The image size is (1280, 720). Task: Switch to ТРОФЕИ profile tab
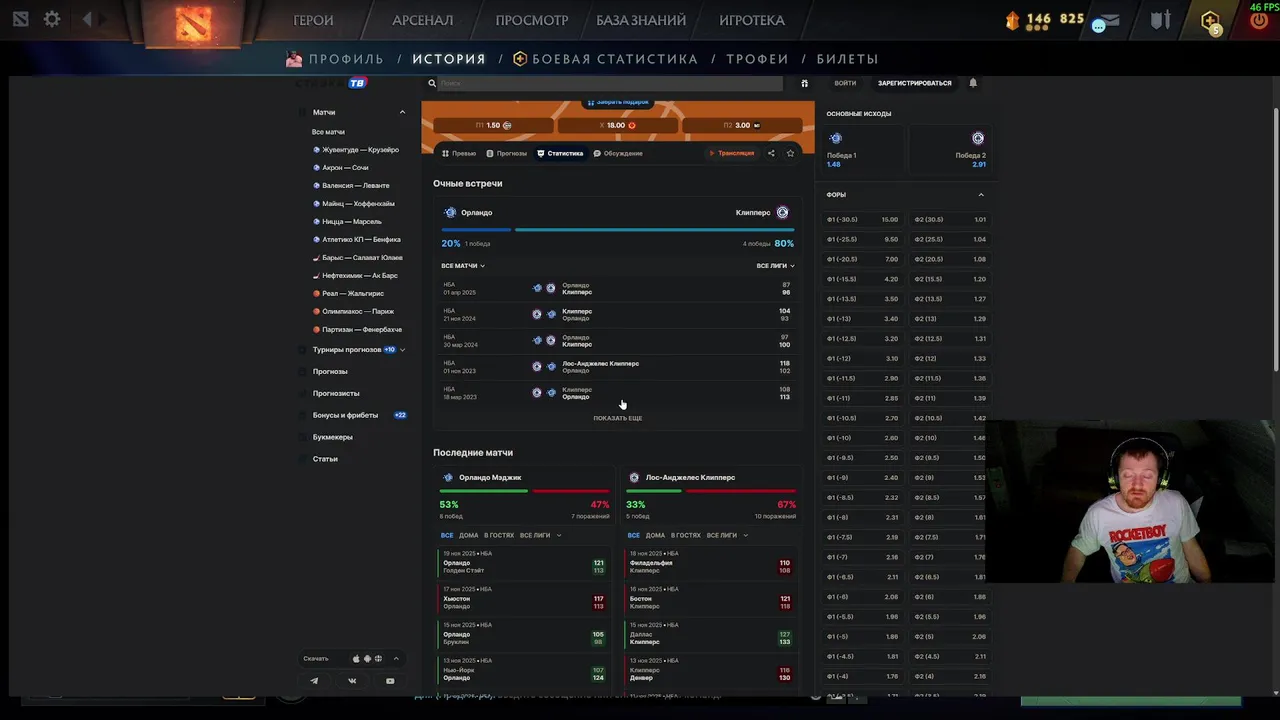(757, 59)
